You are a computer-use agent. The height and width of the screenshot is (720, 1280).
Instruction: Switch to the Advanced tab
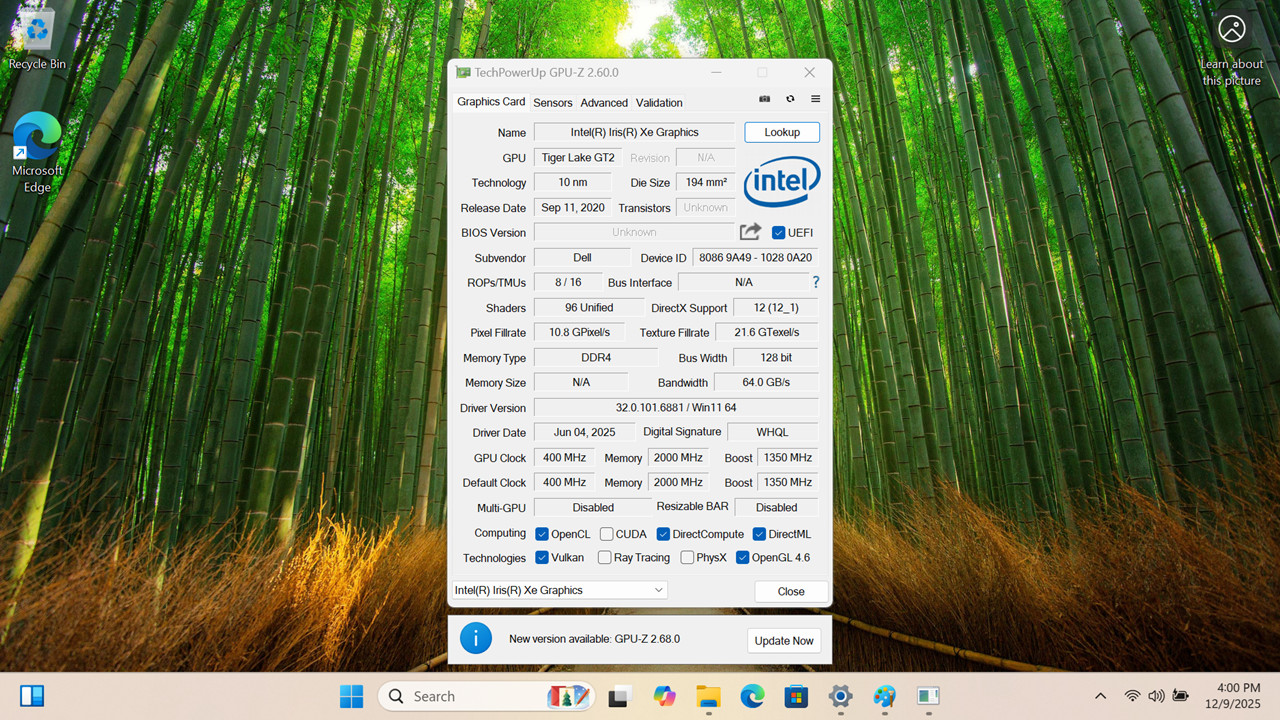click(x=604, y=103)
